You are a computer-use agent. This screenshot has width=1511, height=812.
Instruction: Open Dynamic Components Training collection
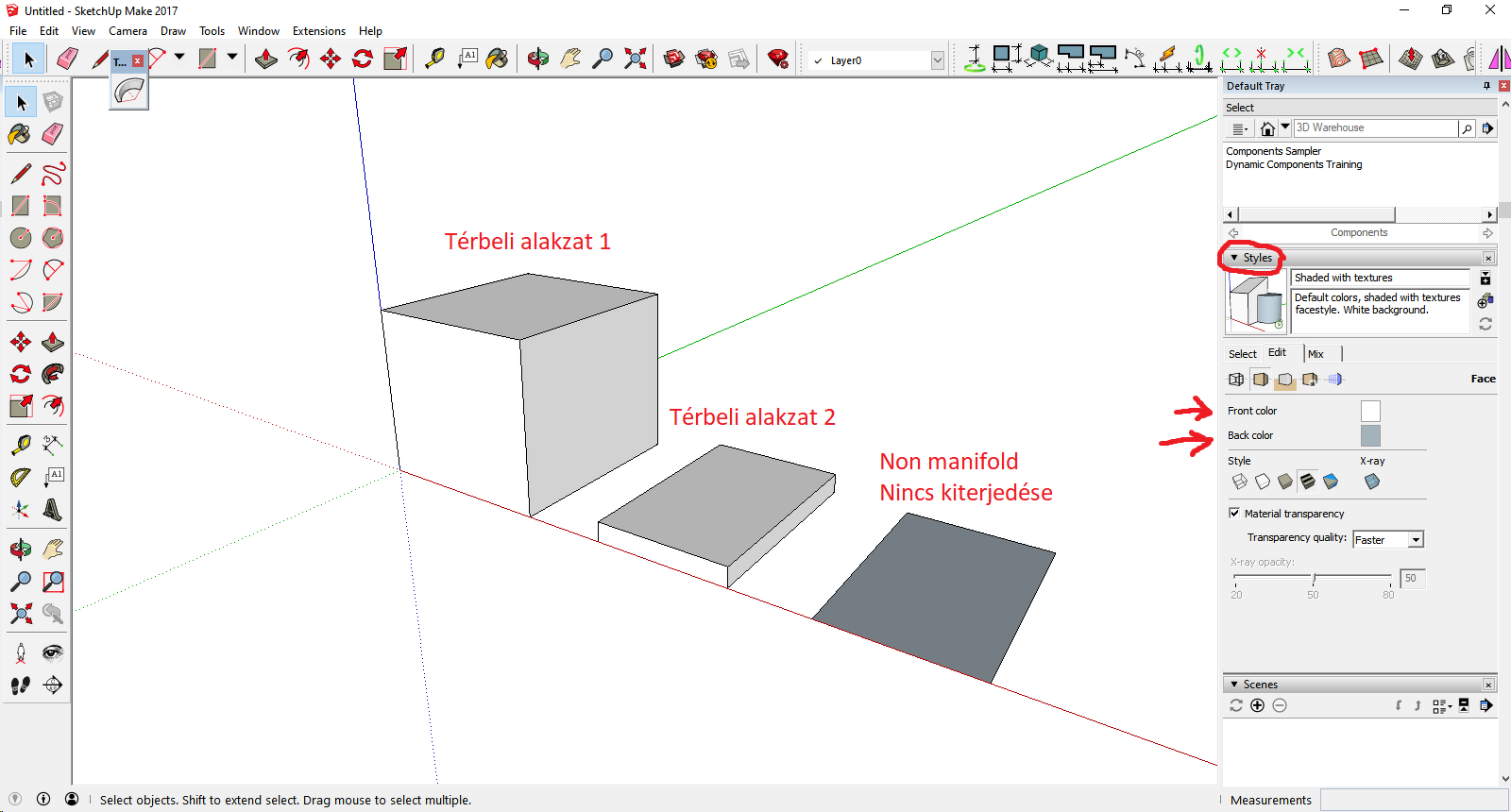[1294, 164]
